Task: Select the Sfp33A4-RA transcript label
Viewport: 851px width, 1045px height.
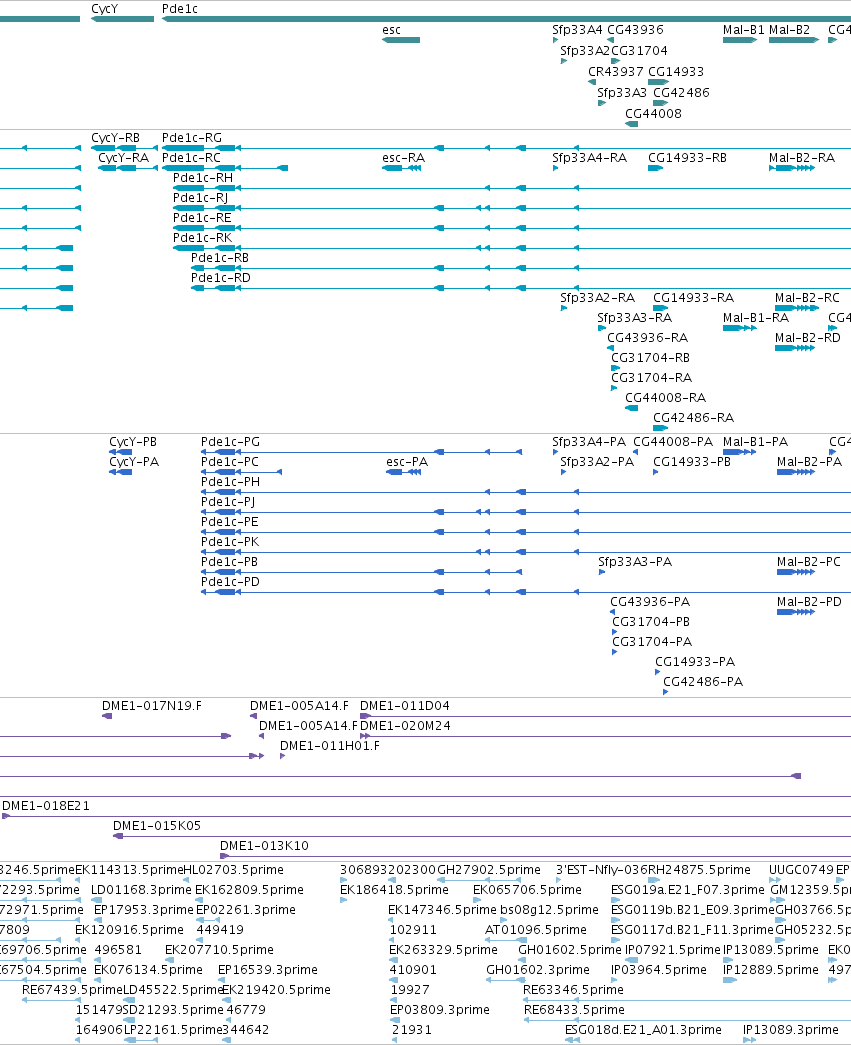Action: point(589,157)
